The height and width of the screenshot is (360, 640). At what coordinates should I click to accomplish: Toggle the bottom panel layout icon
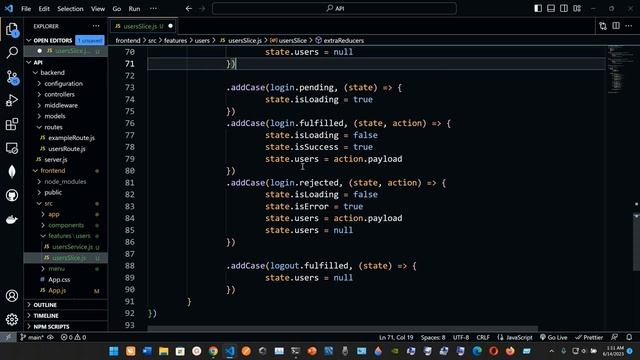click(x=551, y=9)
